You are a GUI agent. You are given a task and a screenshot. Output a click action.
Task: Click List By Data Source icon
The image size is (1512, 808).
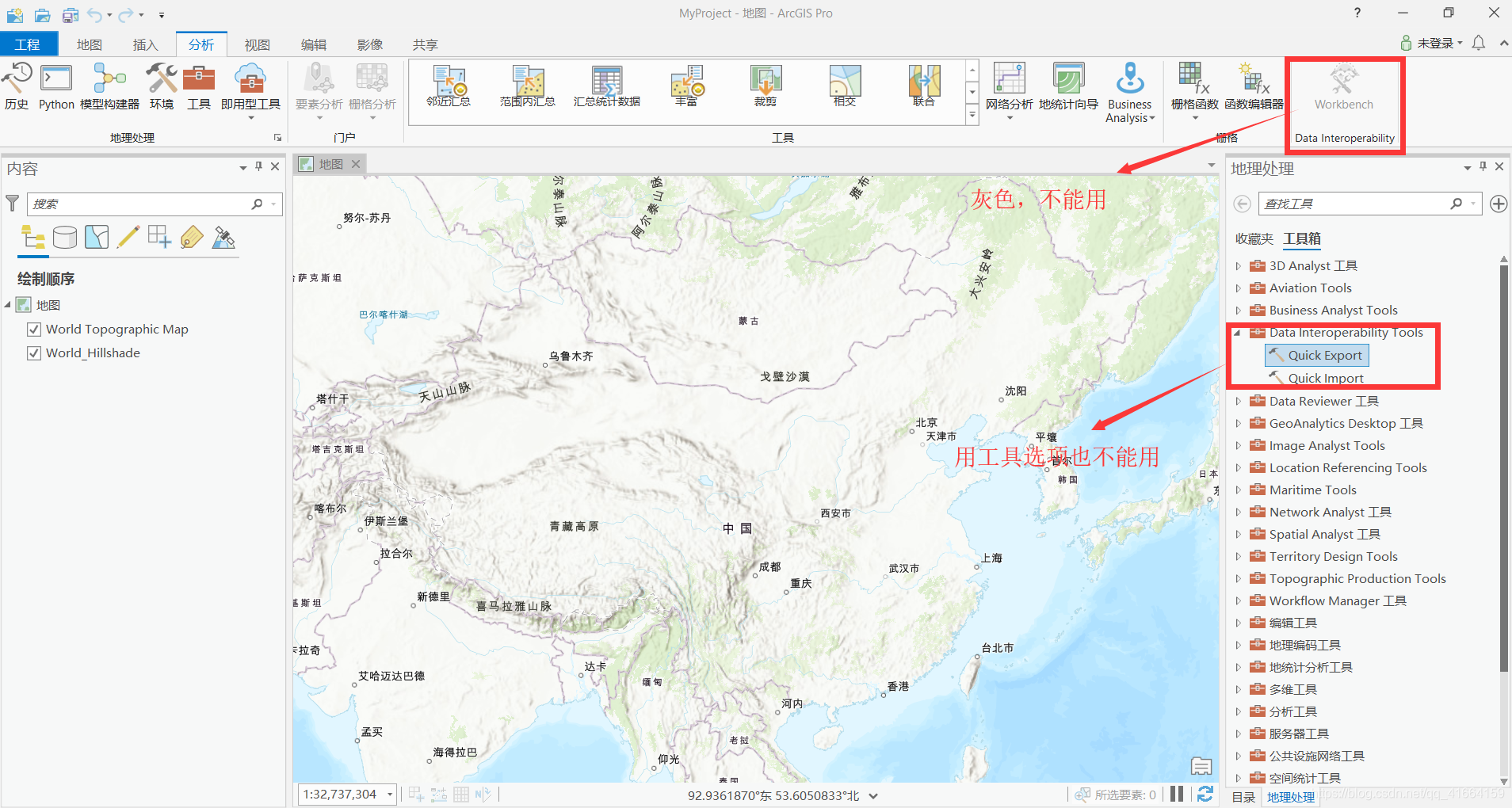[x=65, y=237]
